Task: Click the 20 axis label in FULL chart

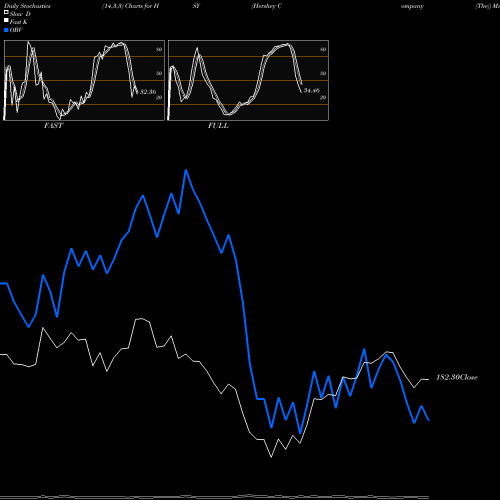Action: click(x=323, y=97)
